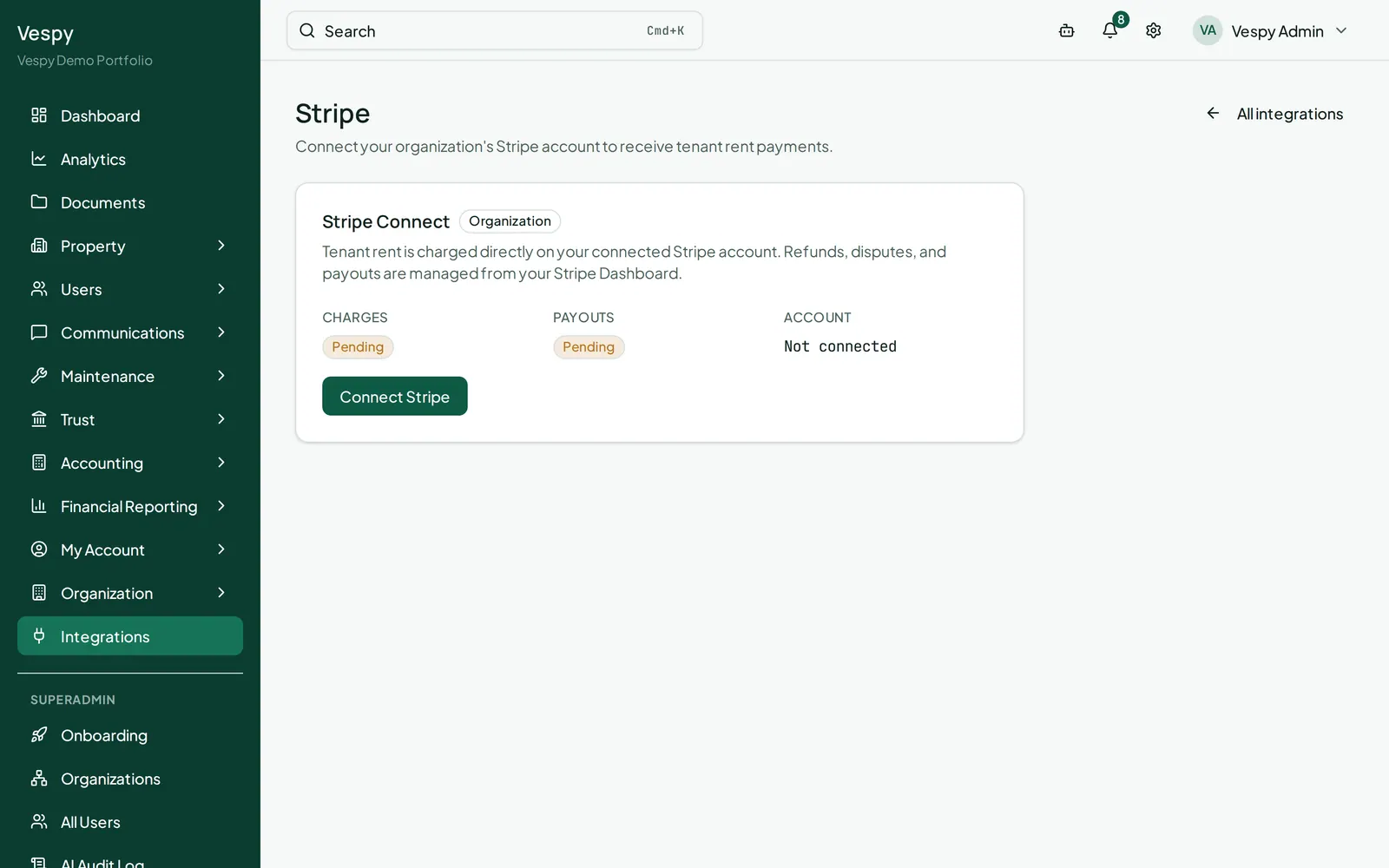Screen dimensions: 1389x868
Task: Click the All Users people icon
Action: (39, 822)
